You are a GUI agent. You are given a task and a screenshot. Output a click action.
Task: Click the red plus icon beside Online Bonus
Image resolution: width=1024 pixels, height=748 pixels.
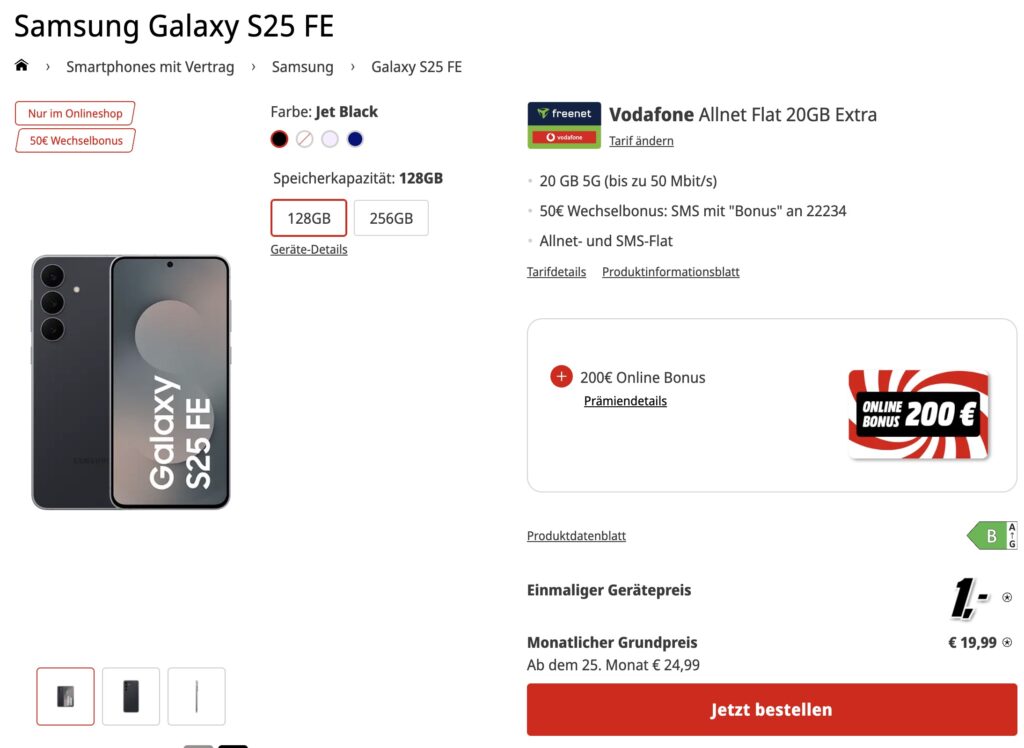pos(561,377)
